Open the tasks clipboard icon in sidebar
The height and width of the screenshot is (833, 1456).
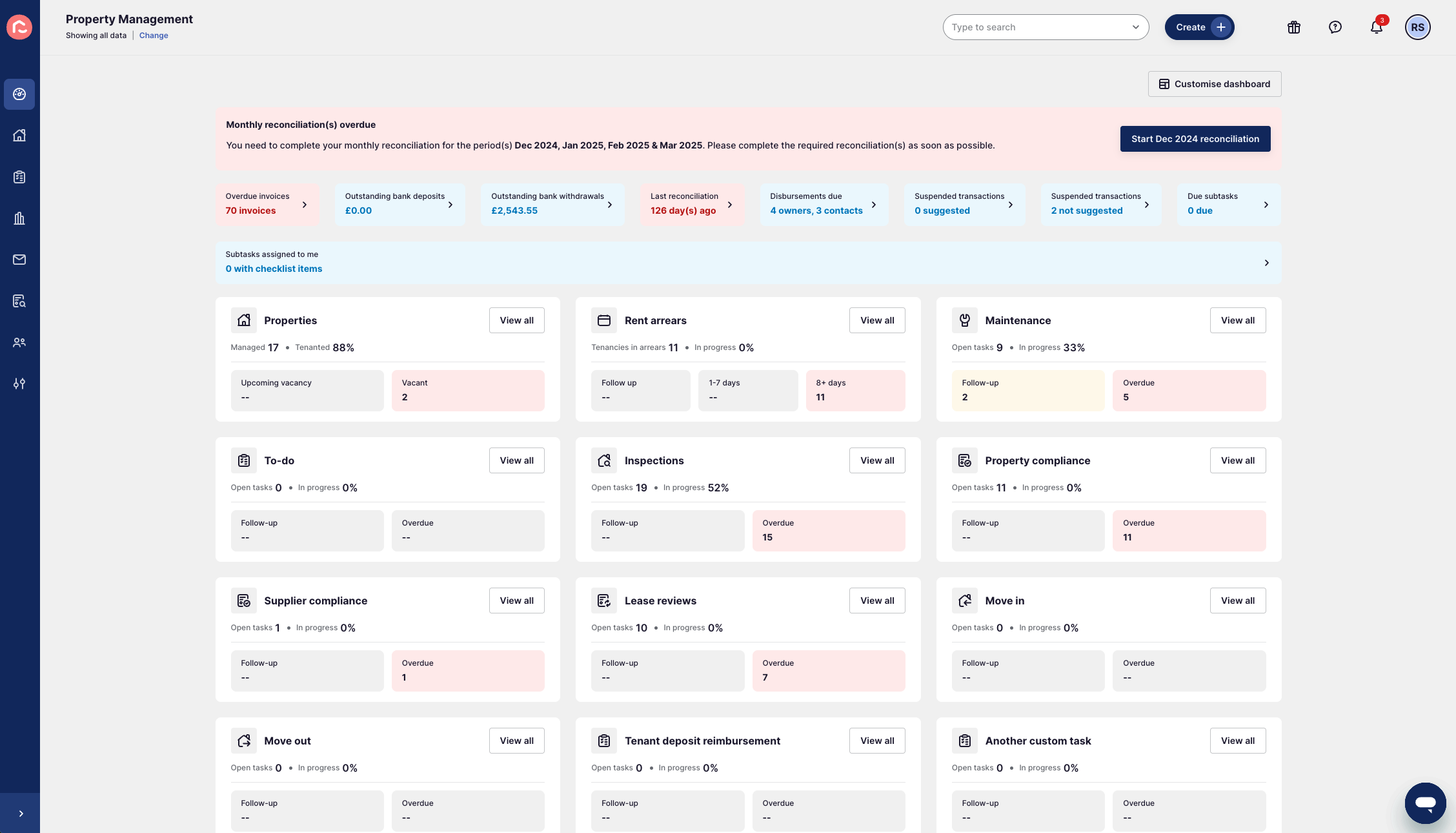click(19, 177)
